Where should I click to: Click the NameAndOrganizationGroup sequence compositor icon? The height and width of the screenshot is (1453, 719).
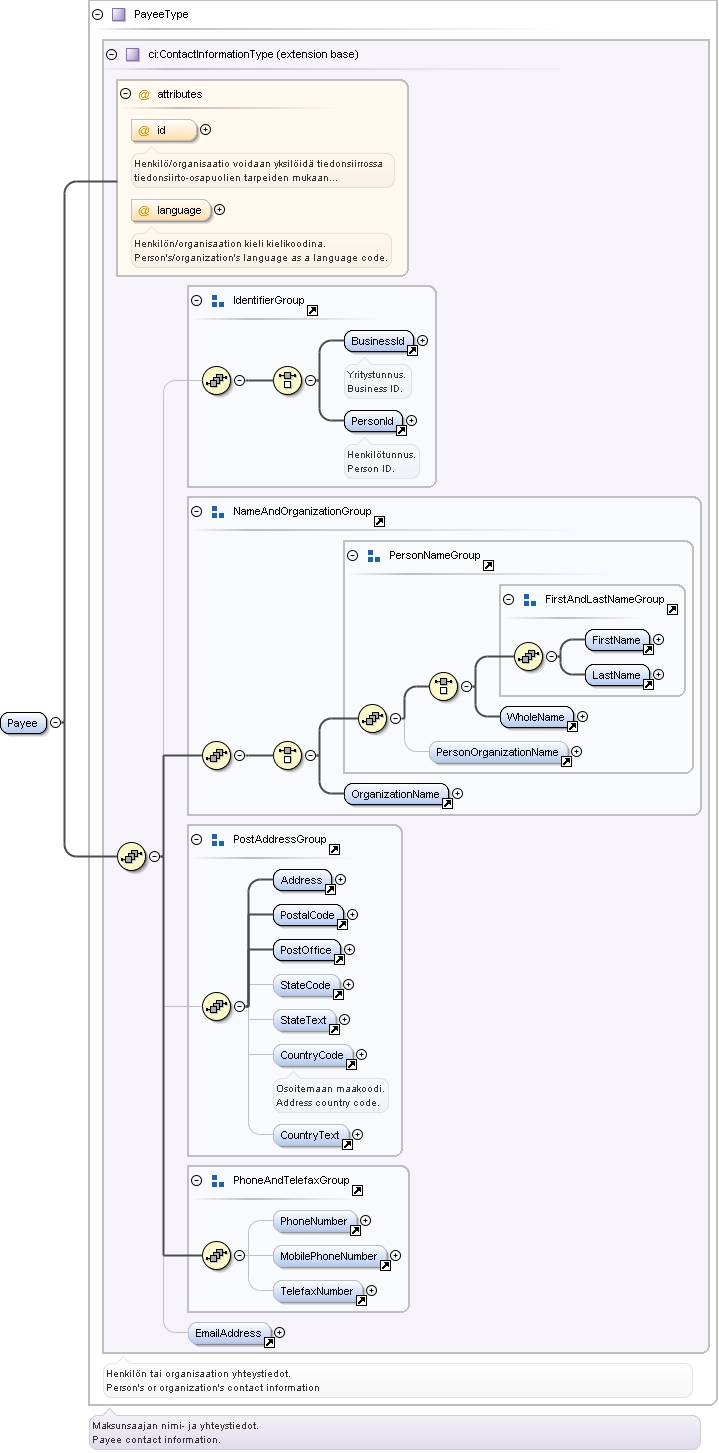[x=217, y=756]
